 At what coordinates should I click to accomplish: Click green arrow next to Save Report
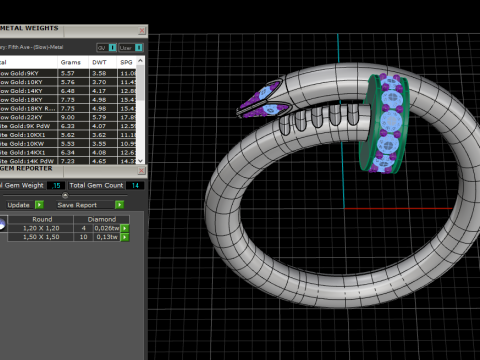119,205
